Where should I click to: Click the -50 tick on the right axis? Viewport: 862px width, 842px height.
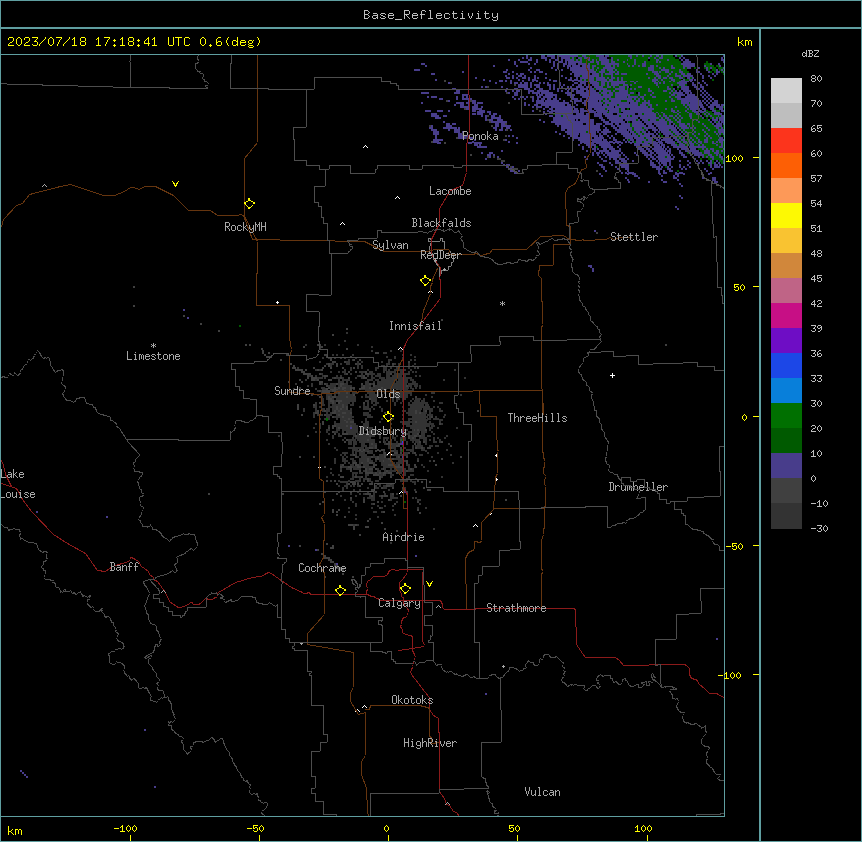click(735, 546)
